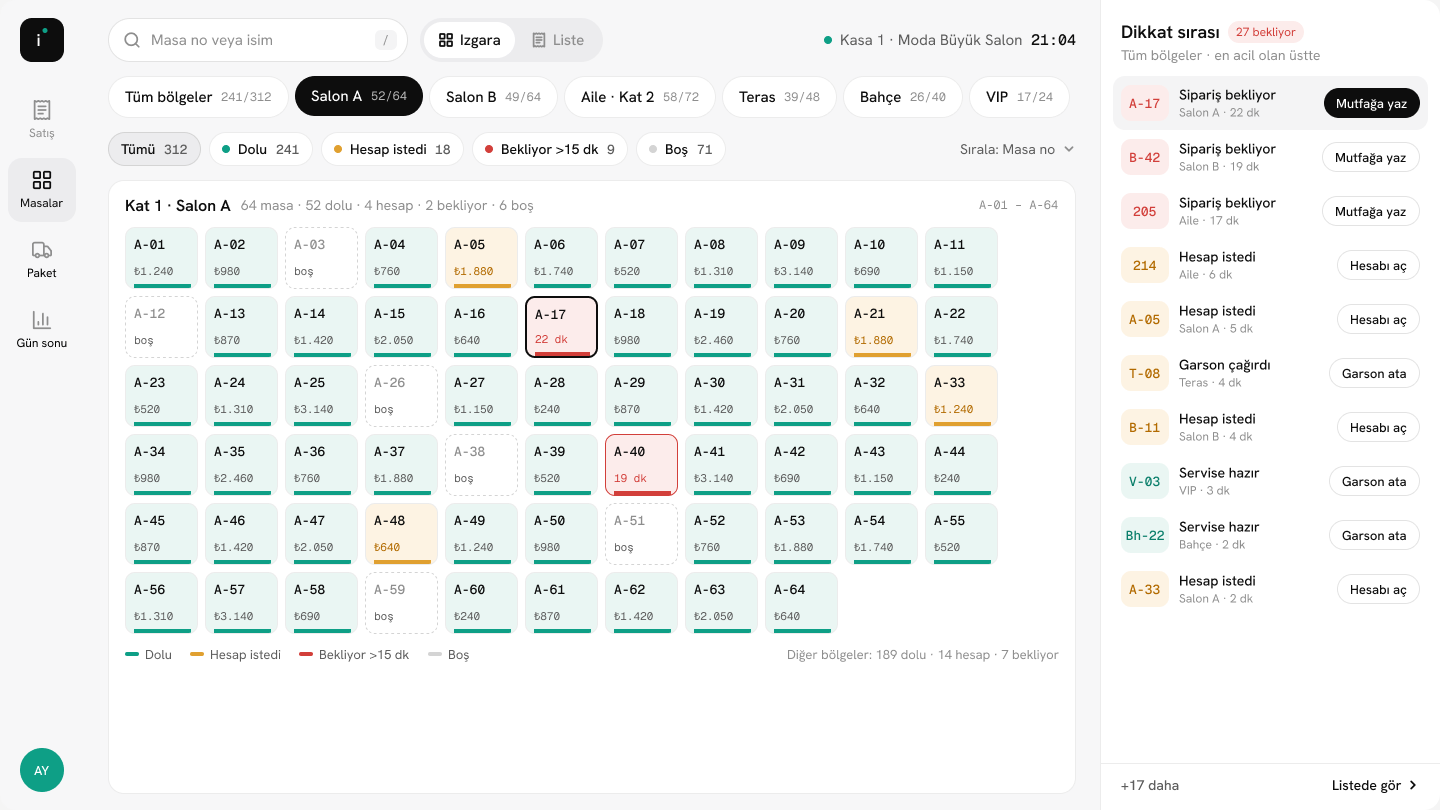Screen dimensions: 1440x810
Task: Select table card A-21 in the grid
Action: pyautogui.click(x=882, y=327)
